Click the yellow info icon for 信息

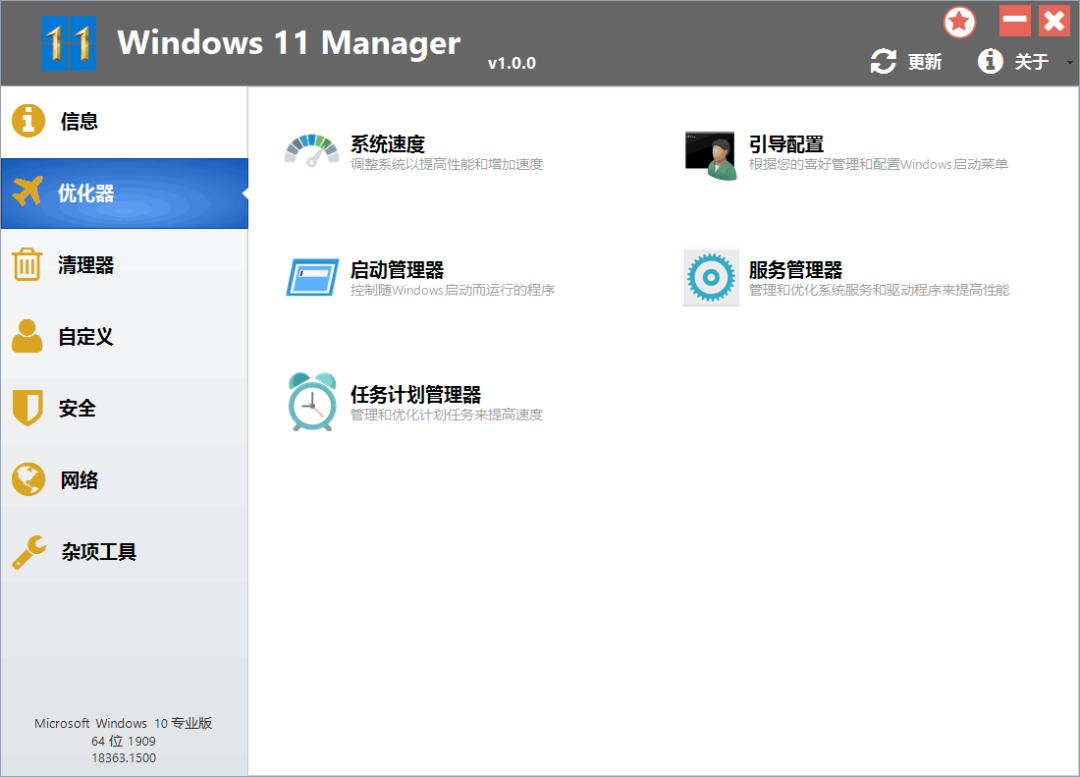click(28, 121)
